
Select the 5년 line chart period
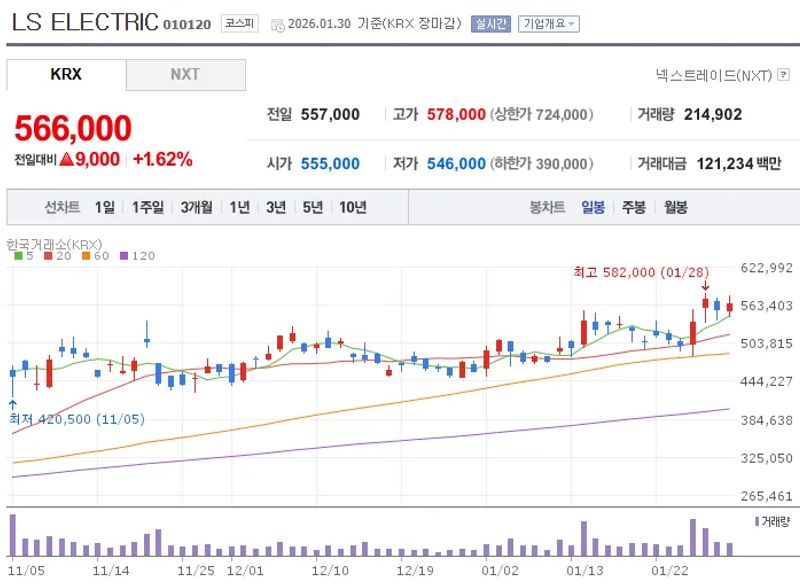[x=313, y=207]
